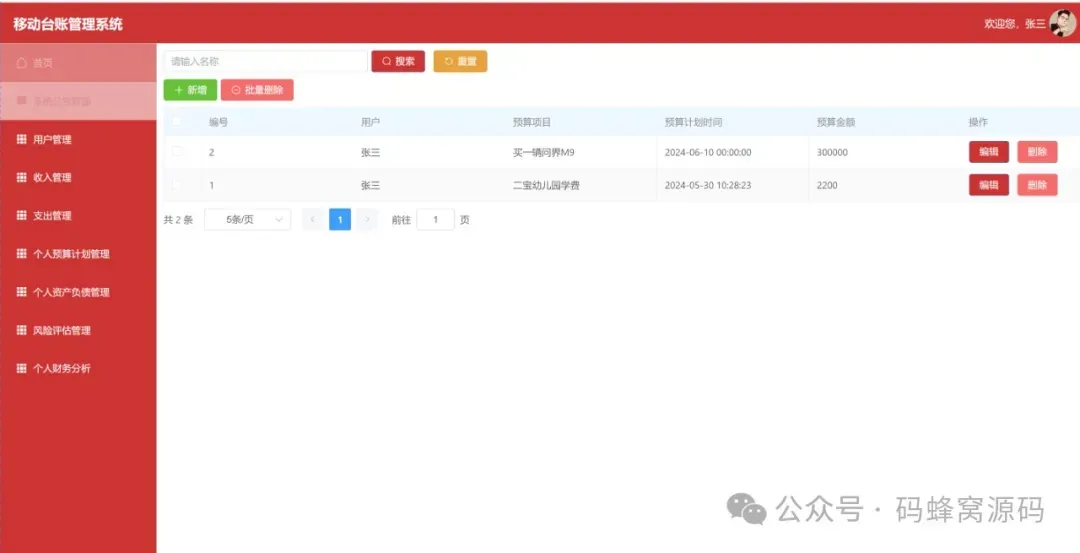Click the grid icon beside 个人资产负债管理

coord(21,292)
